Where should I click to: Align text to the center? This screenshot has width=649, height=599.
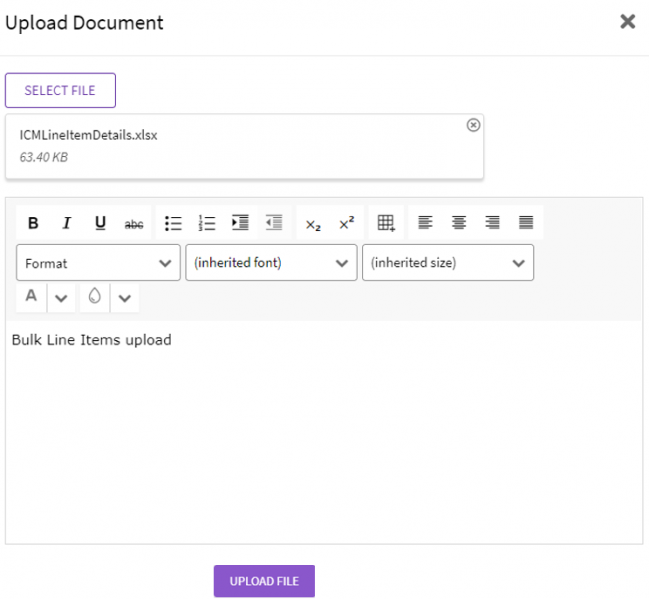click(x=459, y=223)
